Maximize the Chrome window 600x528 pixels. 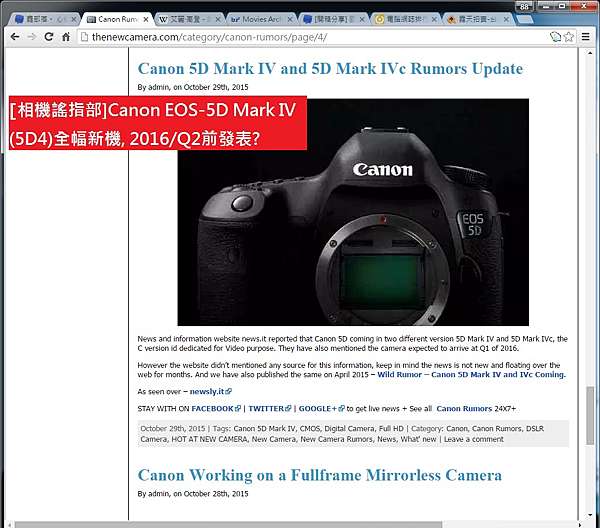click(x=562, y=5)
